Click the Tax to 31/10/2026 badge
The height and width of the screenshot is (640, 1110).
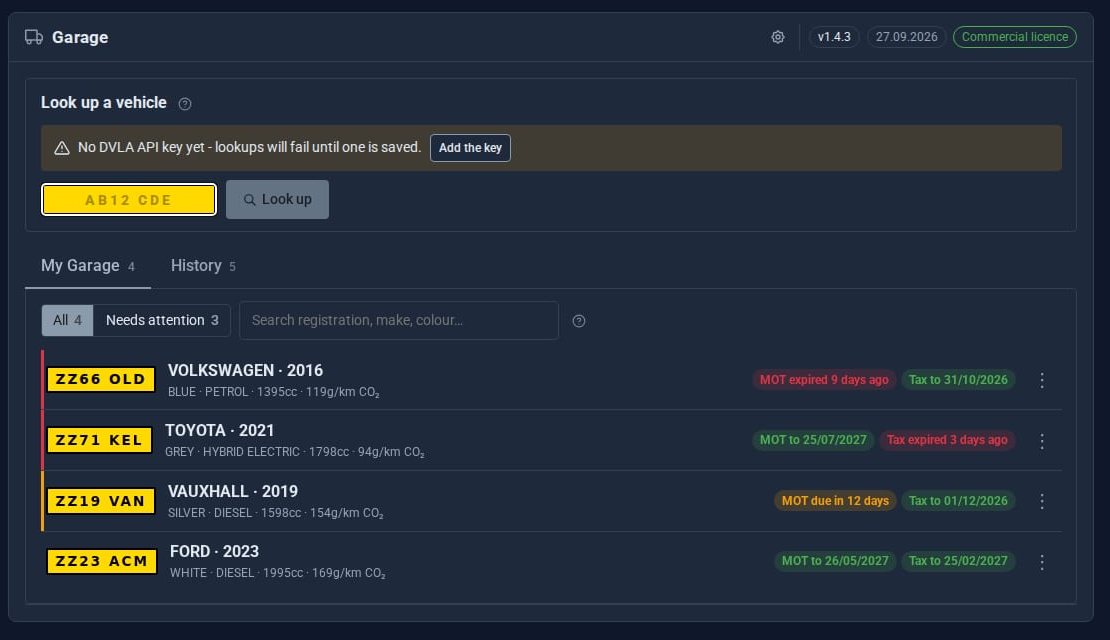pos(958,380)
